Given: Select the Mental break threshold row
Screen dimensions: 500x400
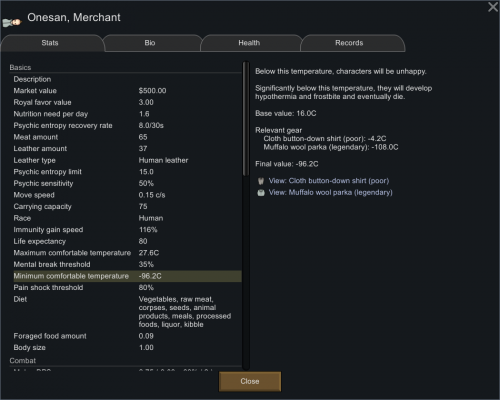Looking at the screenshot, I should [127, 265].
